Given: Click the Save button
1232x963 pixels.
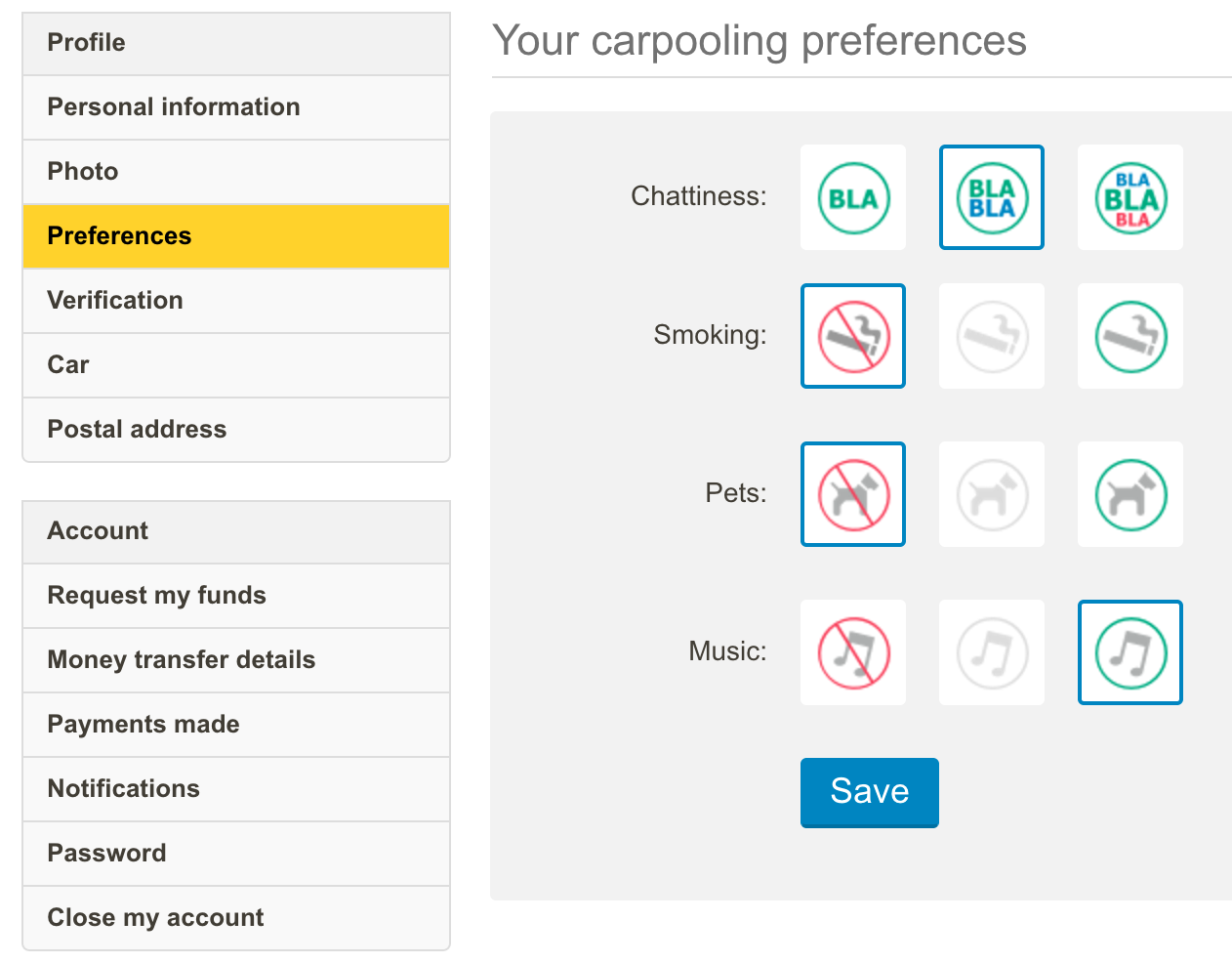Looking at the screenshot, I should (870, 791).
